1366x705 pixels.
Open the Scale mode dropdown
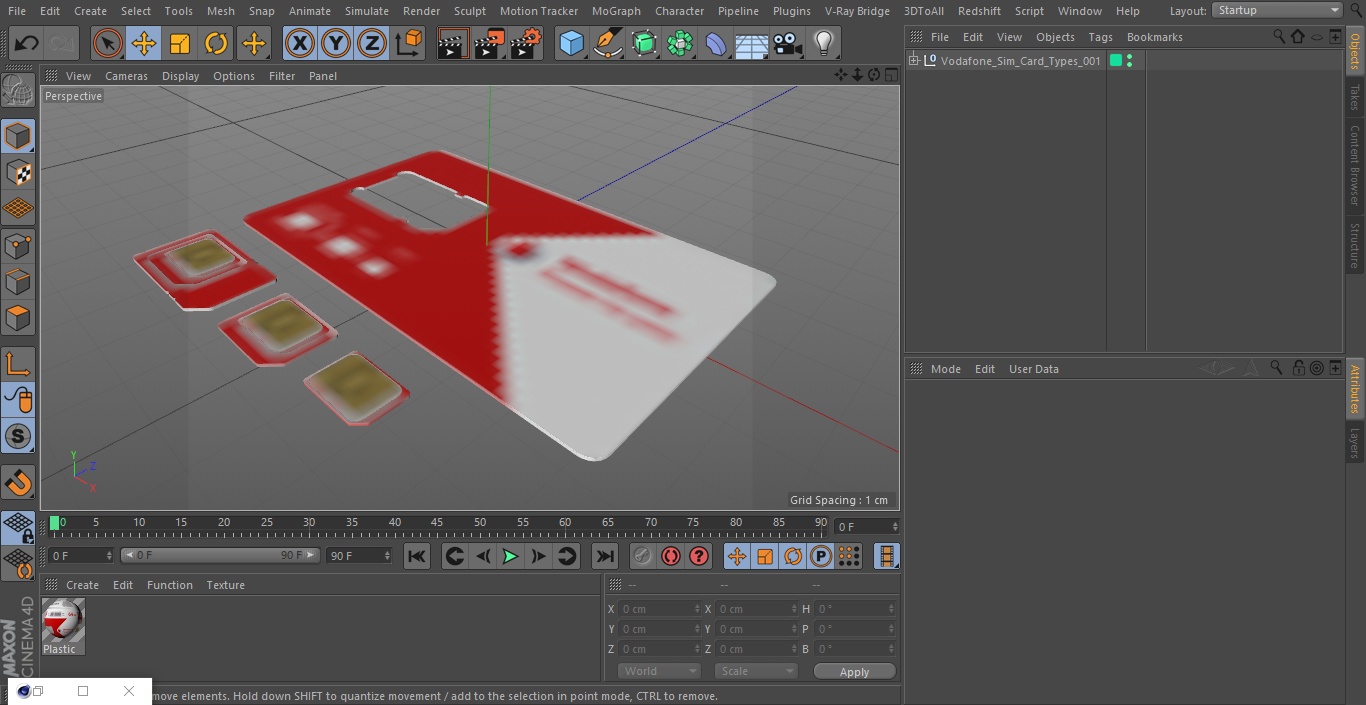click(756, 671)
